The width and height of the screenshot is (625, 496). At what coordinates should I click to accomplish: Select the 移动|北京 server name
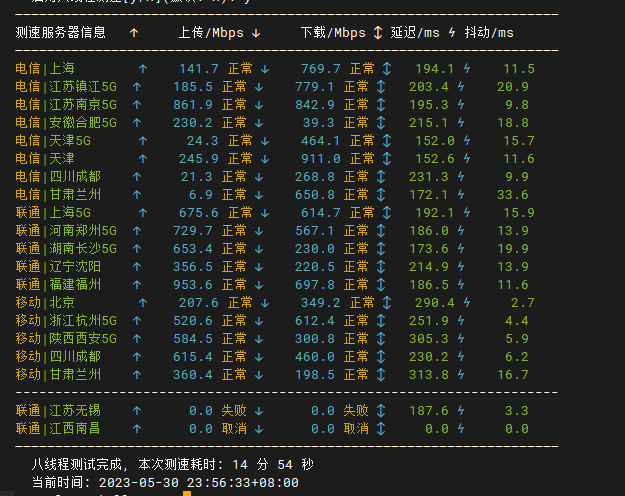(x=45, y=302)
